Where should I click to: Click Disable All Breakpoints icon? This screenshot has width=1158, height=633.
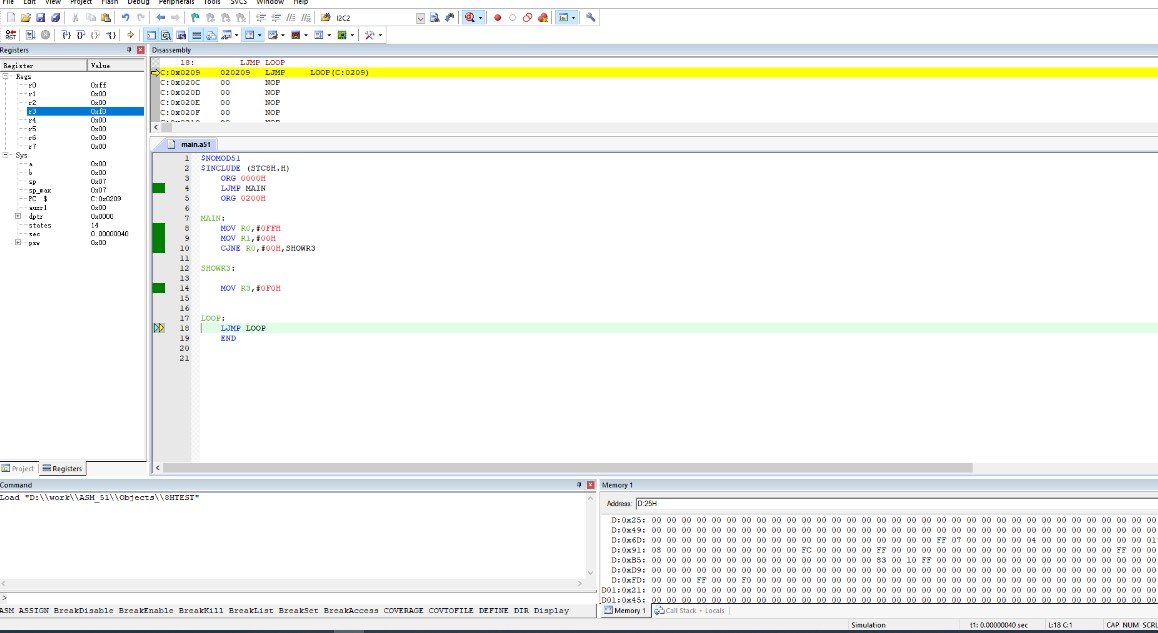tap(527, 18)
